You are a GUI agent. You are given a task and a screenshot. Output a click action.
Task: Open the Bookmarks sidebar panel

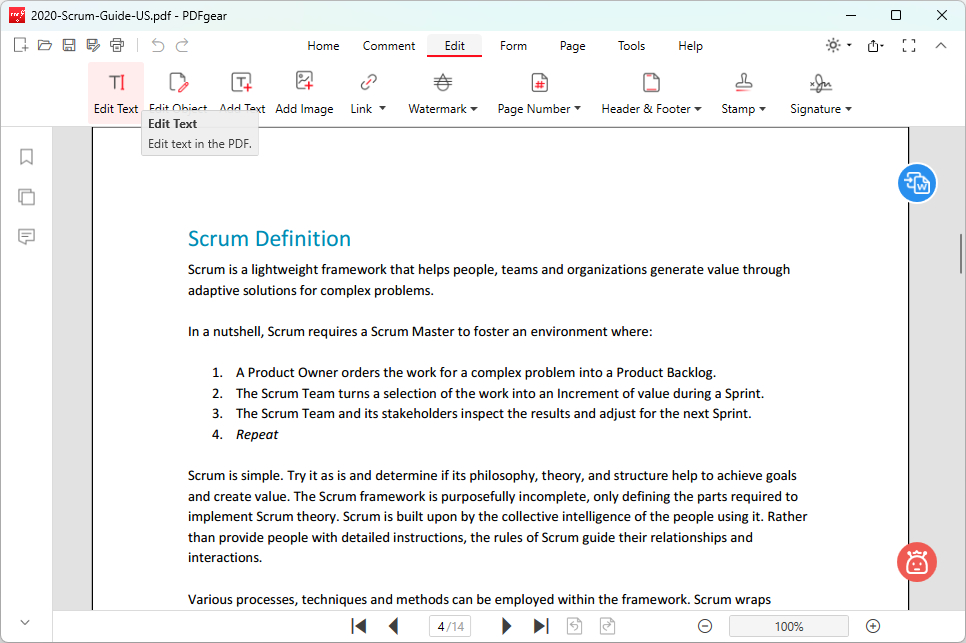click(x=26, y=156)
